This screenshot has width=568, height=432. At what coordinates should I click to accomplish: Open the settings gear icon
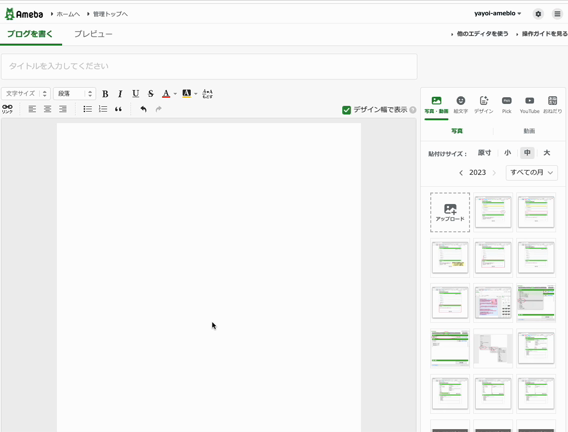click(x=538, y=14)
